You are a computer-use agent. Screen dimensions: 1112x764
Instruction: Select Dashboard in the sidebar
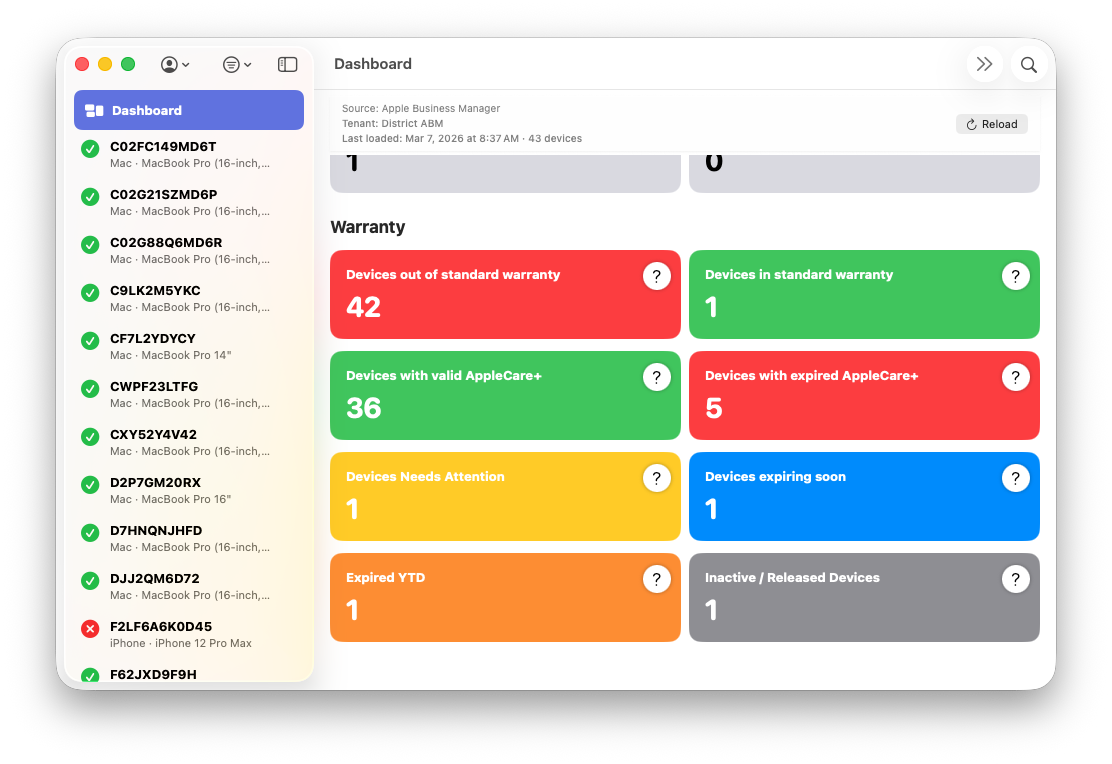coord(188,110)
